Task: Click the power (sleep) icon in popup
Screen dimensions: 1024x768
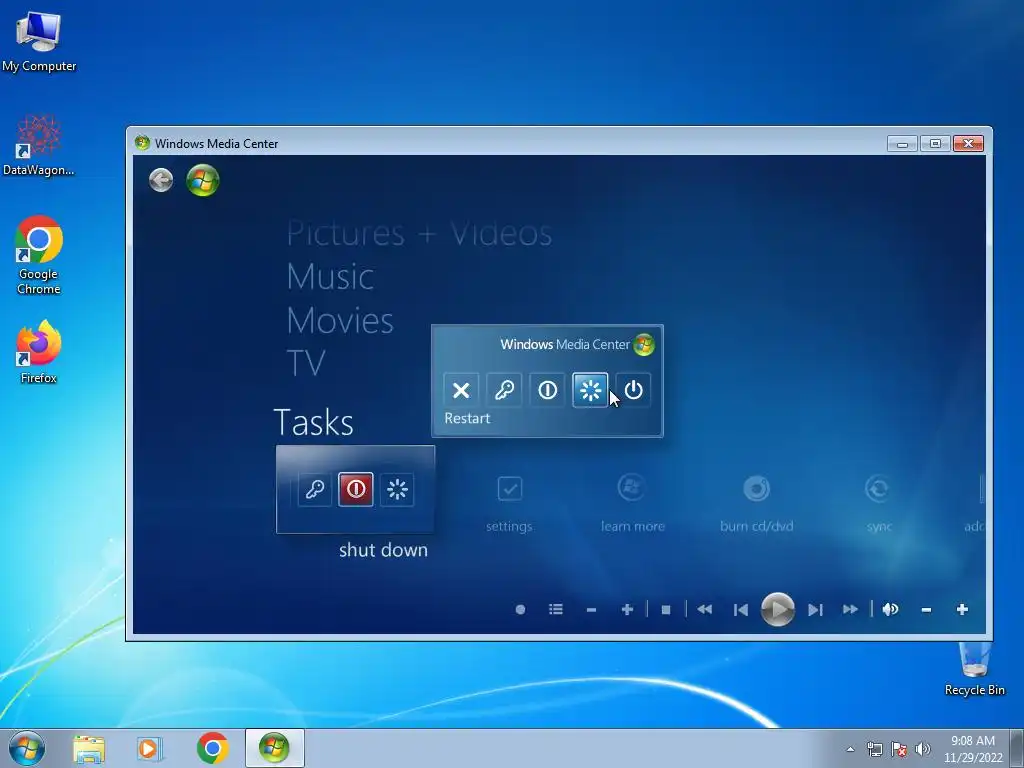Action: (x=633, y=390)
